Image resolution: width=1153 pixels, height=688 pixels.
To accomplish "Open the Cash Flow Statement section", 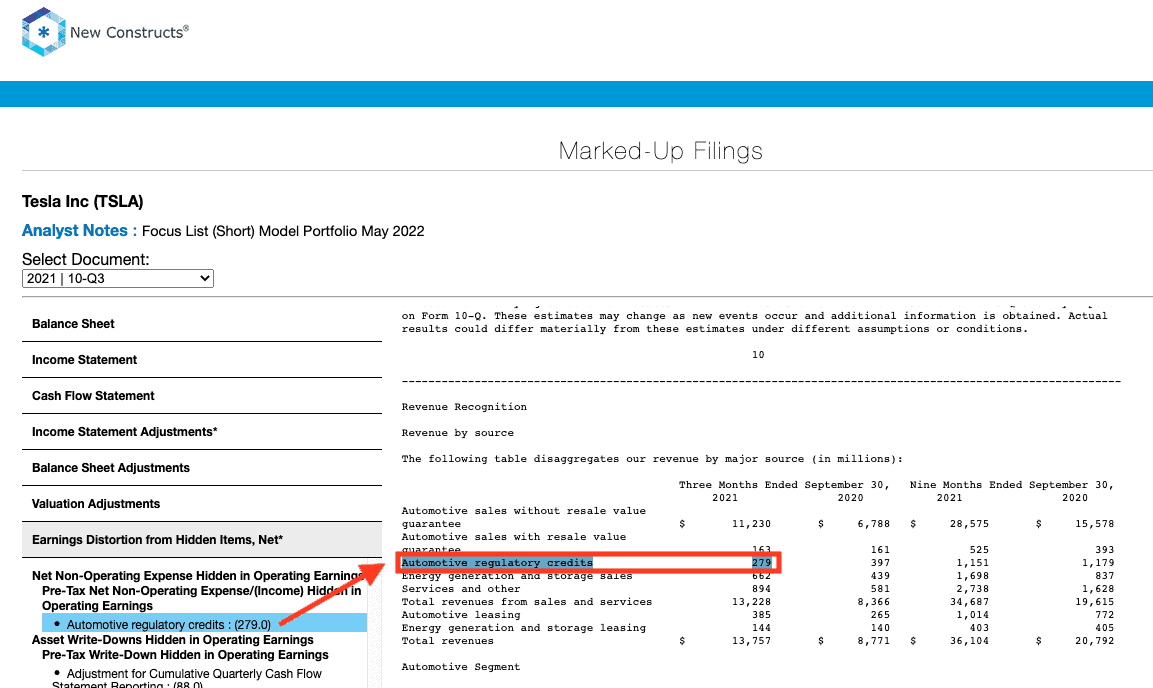I will coord(201,396).
